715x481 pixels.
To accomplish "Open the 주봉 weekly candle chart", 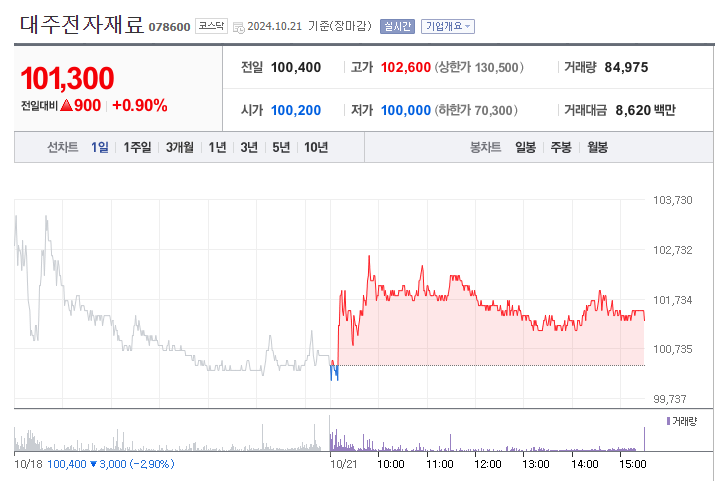I will pyautogui.click(x=561, y=147).
